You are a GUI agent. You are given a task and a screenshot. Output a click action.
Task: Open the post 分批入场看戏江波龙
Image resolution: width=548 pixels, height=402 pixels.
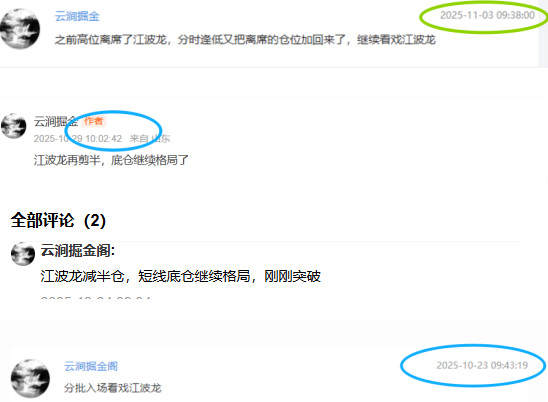click(113, 388)
